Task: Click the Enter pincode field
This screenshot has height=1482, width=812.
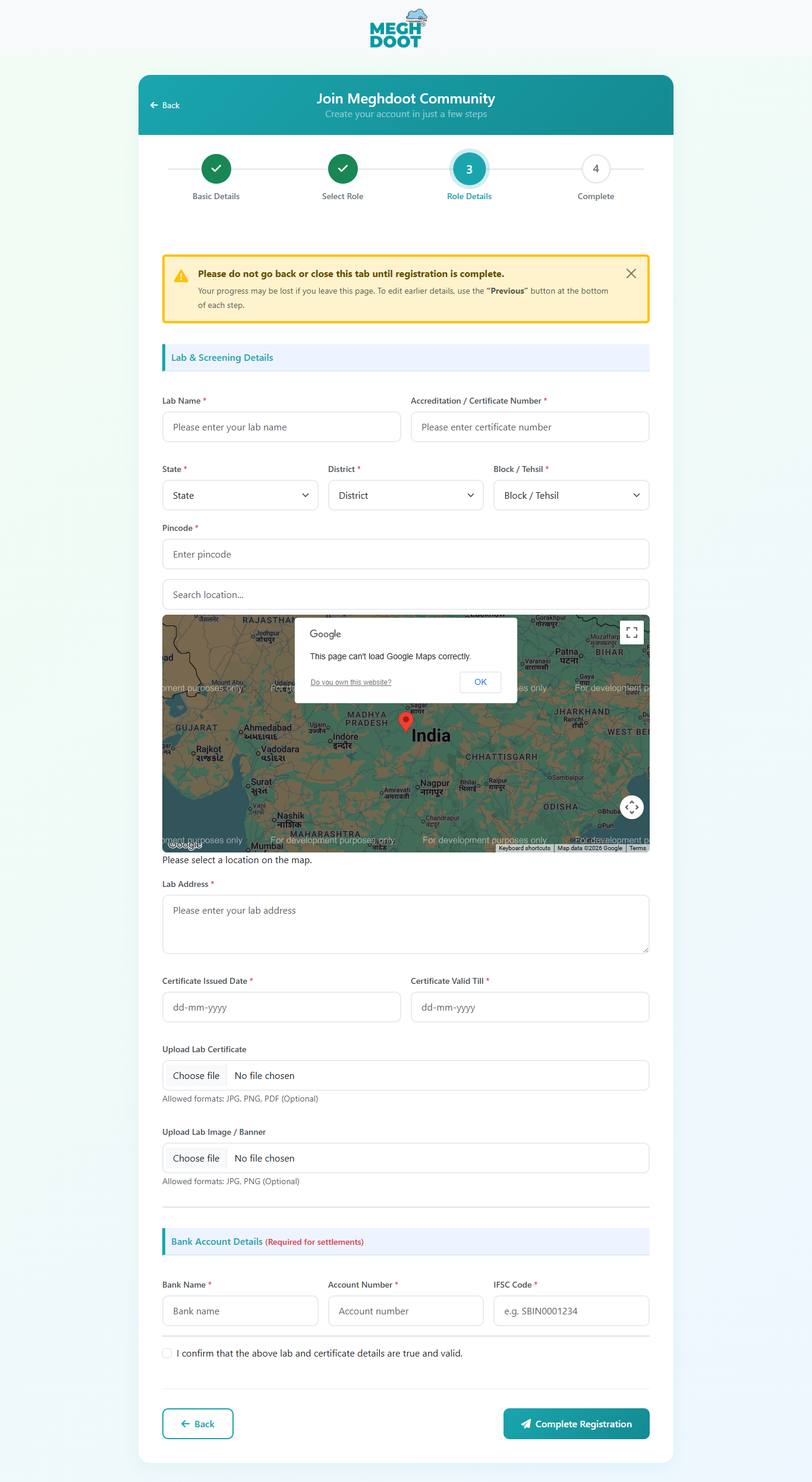Action: 406,554
